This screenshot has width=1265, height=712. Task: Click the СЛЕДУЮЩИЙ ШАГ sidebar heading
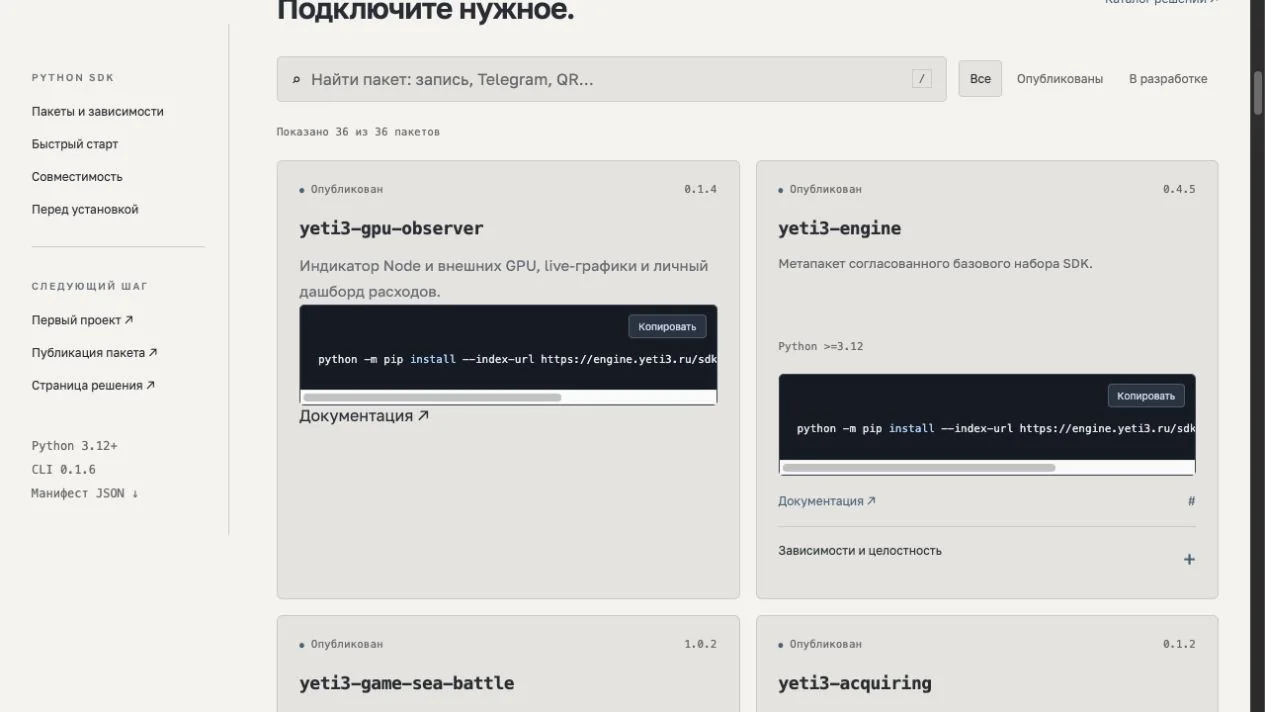point(89,287)
